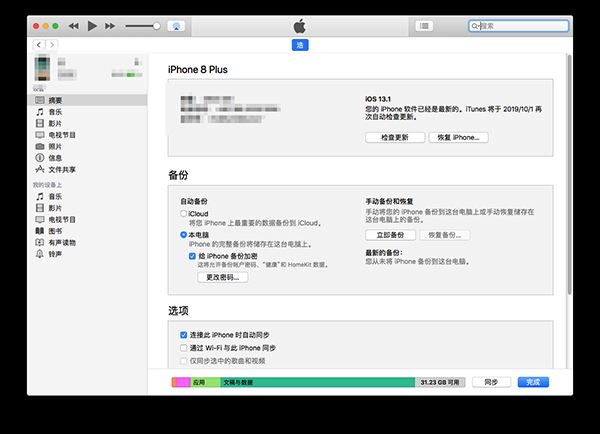The width and height of the screenshot is (600, 434).
Task: Open 文件共享 file sharing in the sidebar
Action: click(87, 169)
